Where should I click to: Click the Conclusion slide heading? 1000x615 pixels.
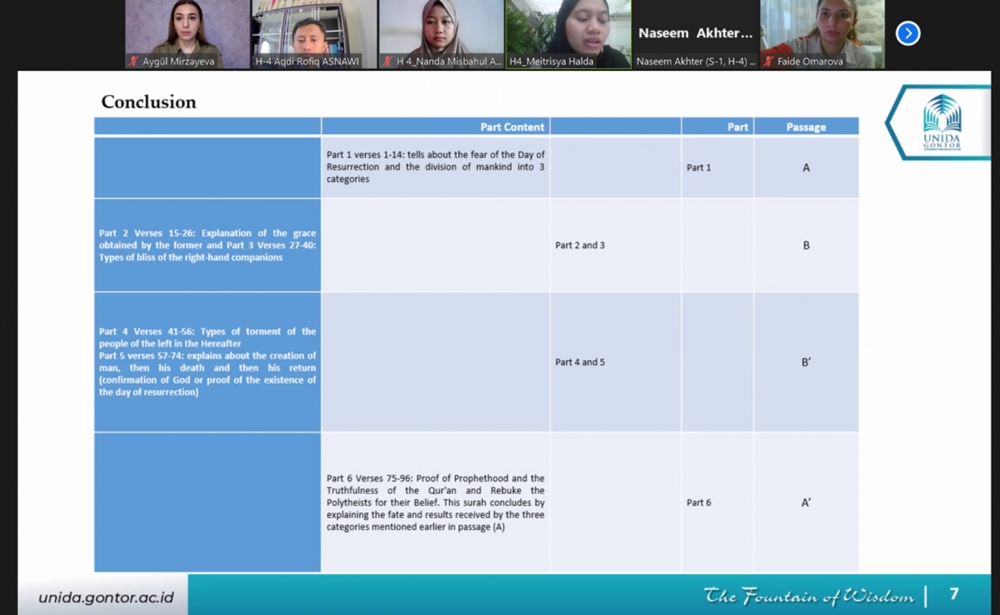click(x=148, y=102)
